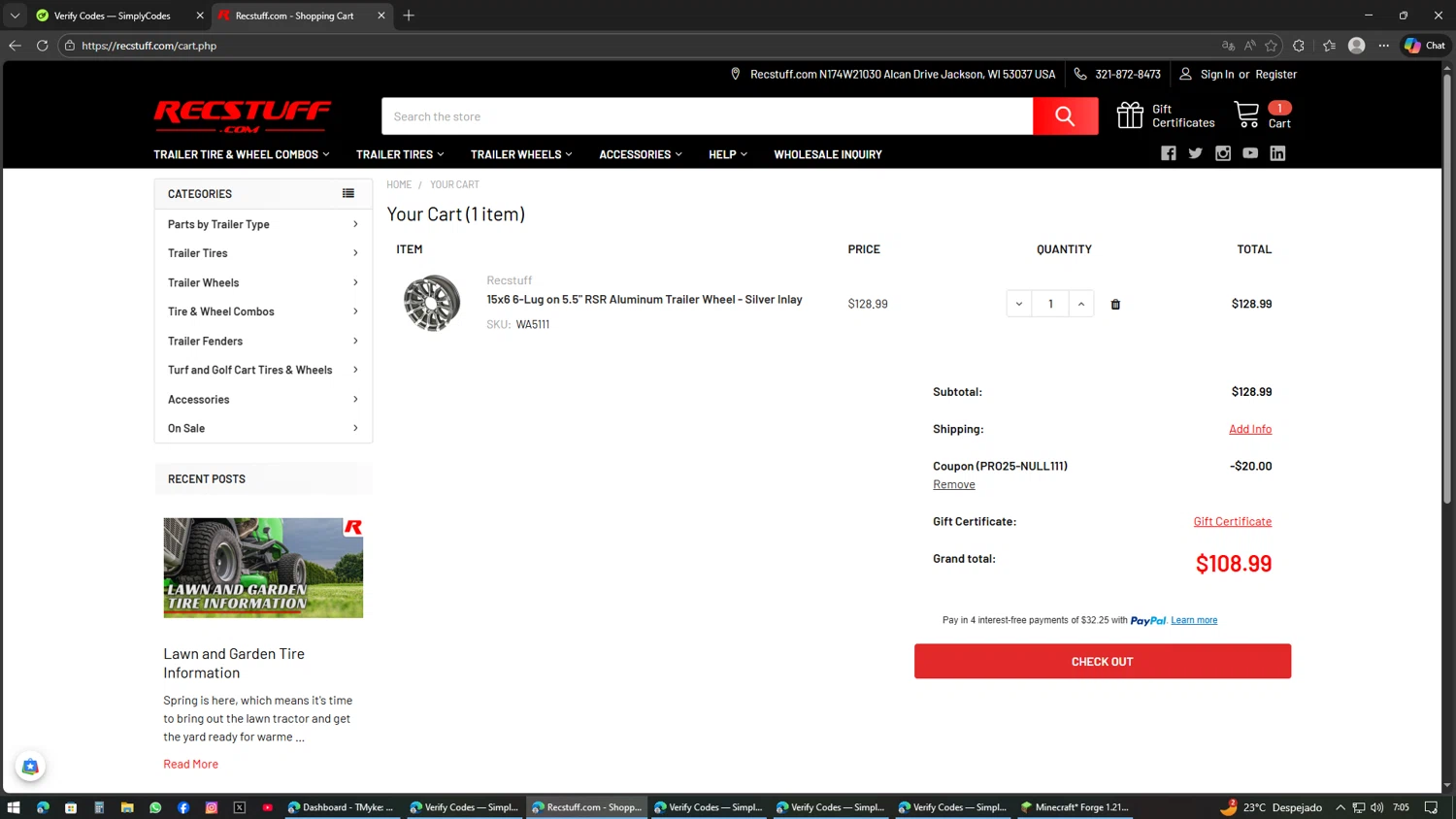Image resolution: width=1456 pixels, height=819 pixels.
Task: Increase wheel quantity by one
Action: [1081, 304]
